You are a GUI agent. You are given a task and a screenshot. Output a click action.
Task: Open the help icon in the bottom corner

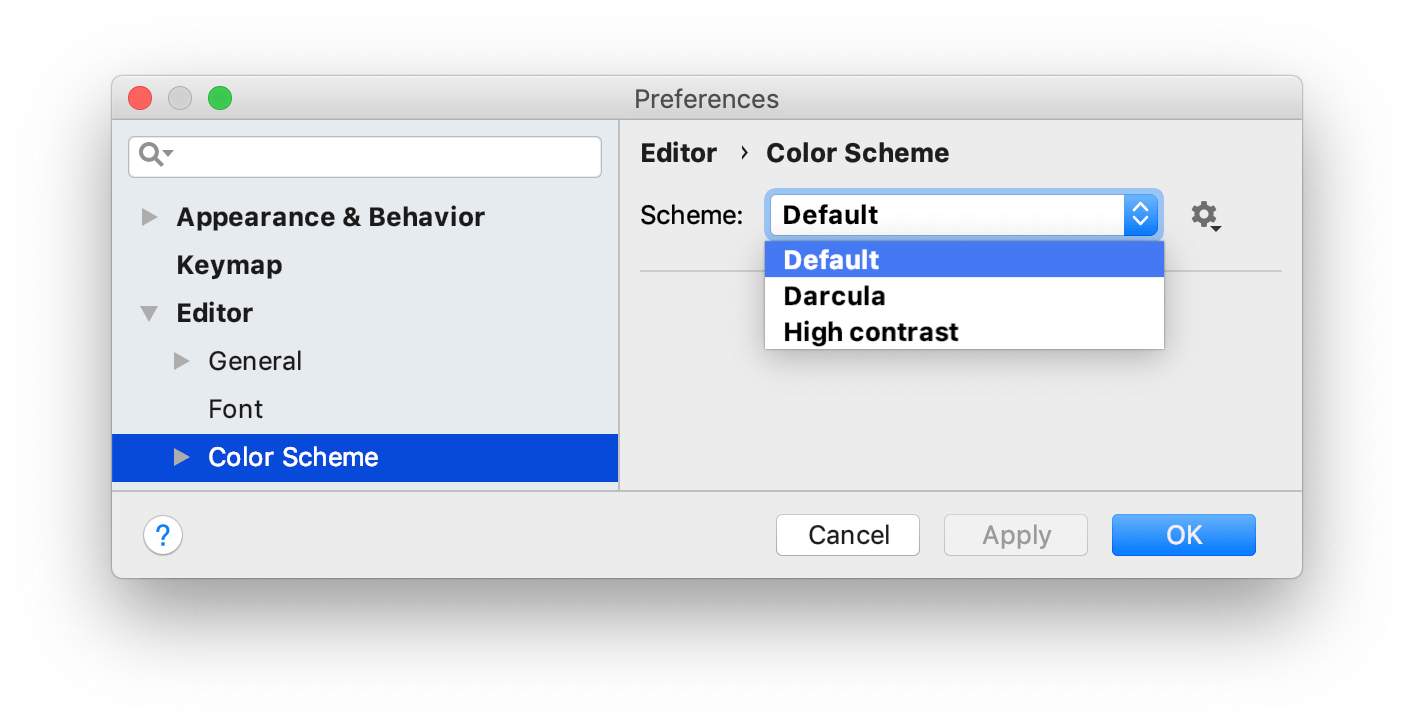163,535
